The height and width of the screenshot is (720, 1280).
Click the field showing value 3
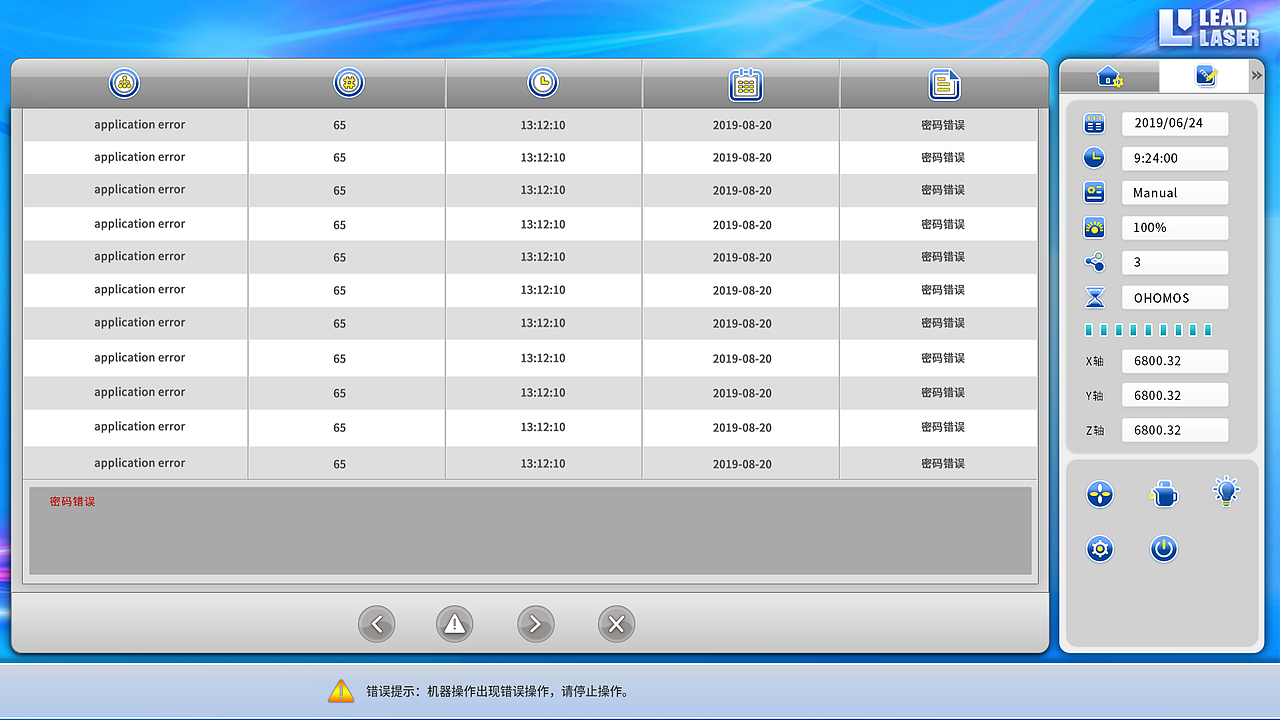tap(1175, 262)
